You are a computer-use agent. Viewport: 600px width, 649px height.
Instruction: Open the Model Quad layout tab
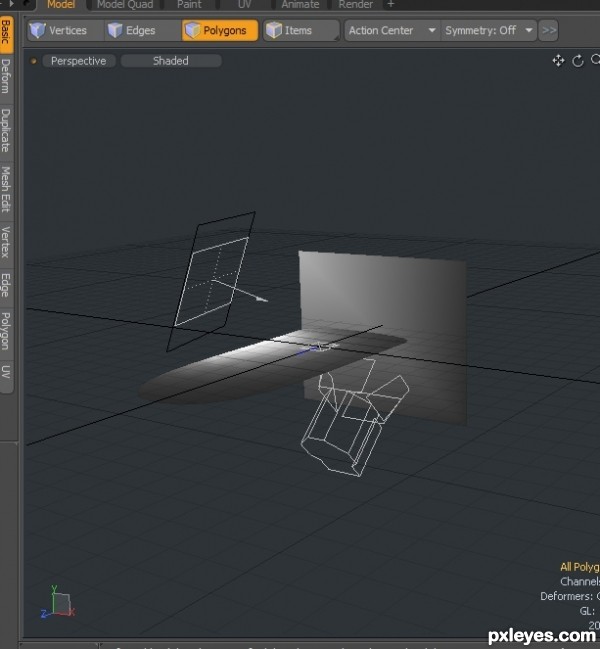(x=125, y=5)
